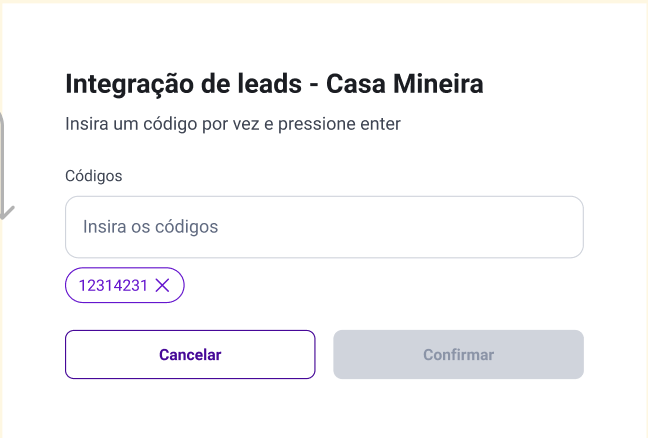Click inside the Códigos input field
The width and height of the screenshot is (648, 438).
tap(324, 227)
